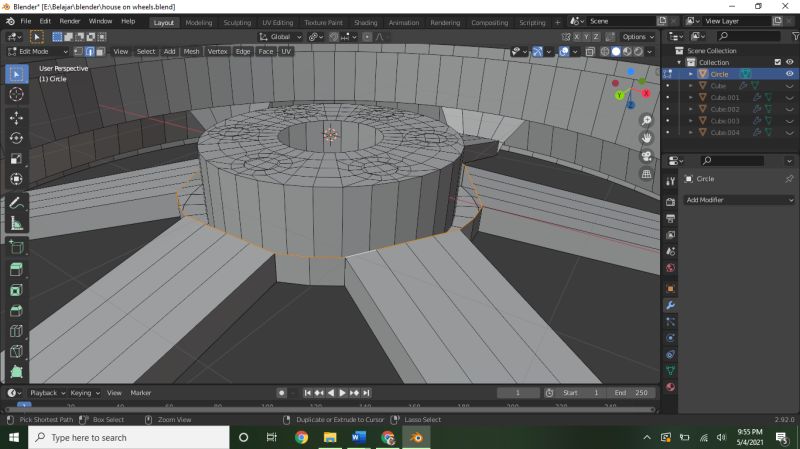This screenshot has width=800, height=449.
Task: Open the Render menu
Action: (70, 21)
